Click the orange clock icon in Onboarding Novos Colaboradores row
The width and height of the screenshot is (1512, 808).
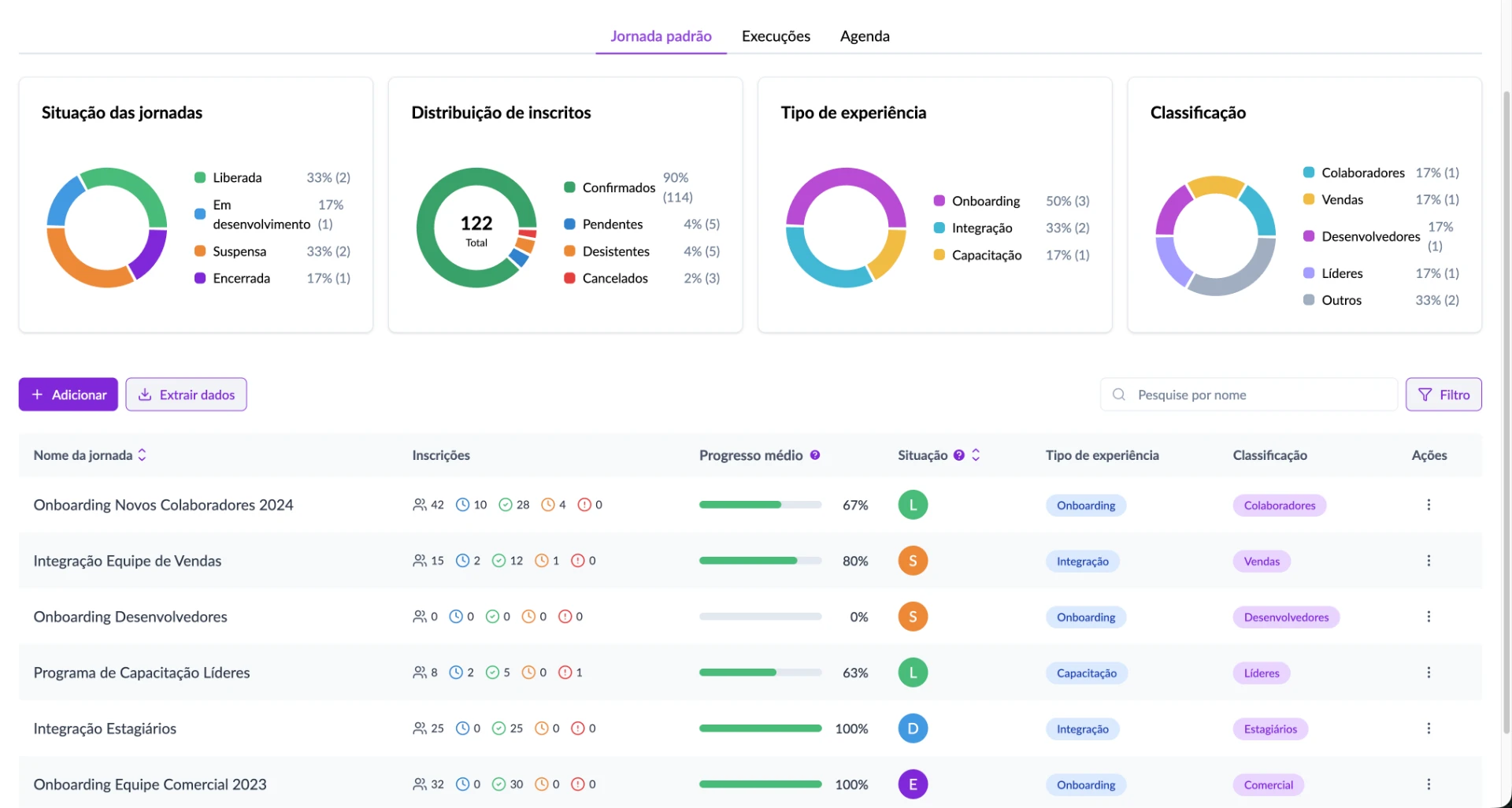[548, 505]
